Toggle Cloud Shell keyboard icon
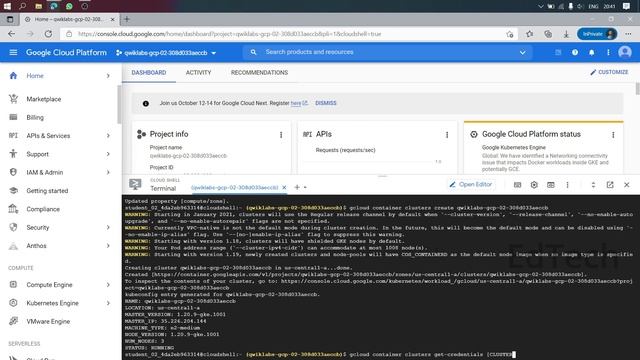 point(518,185)
